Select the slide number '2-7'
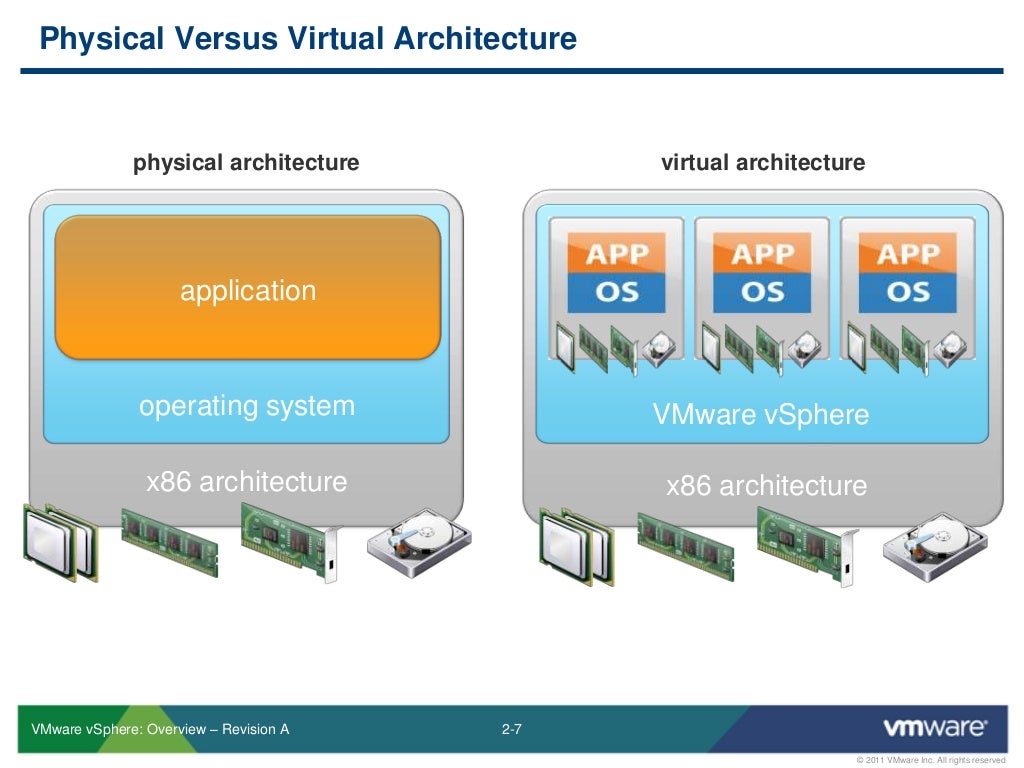Viewport: 1024px width, 768px height. coord(511,729)
